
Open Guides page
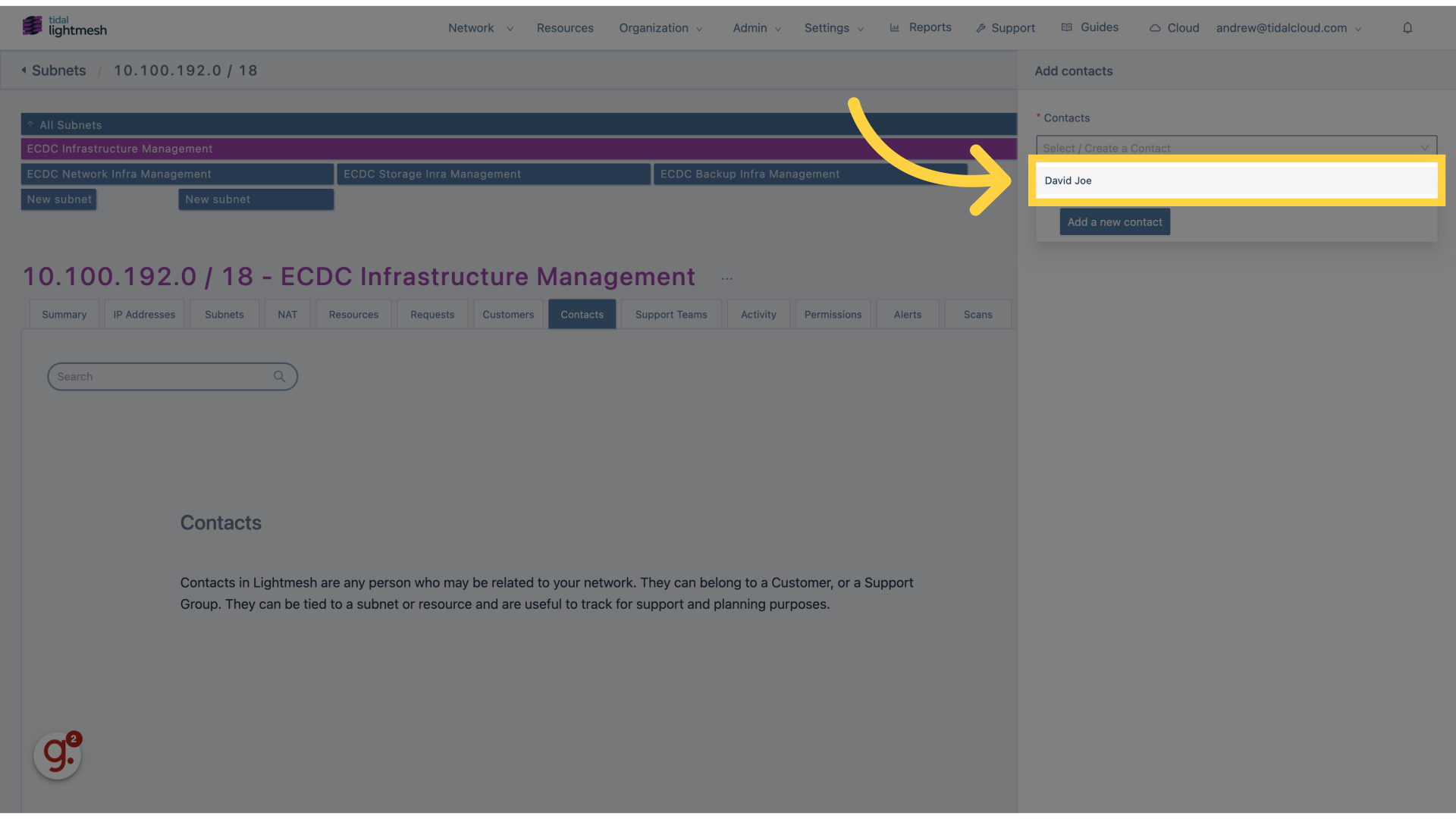[1090, 27]
